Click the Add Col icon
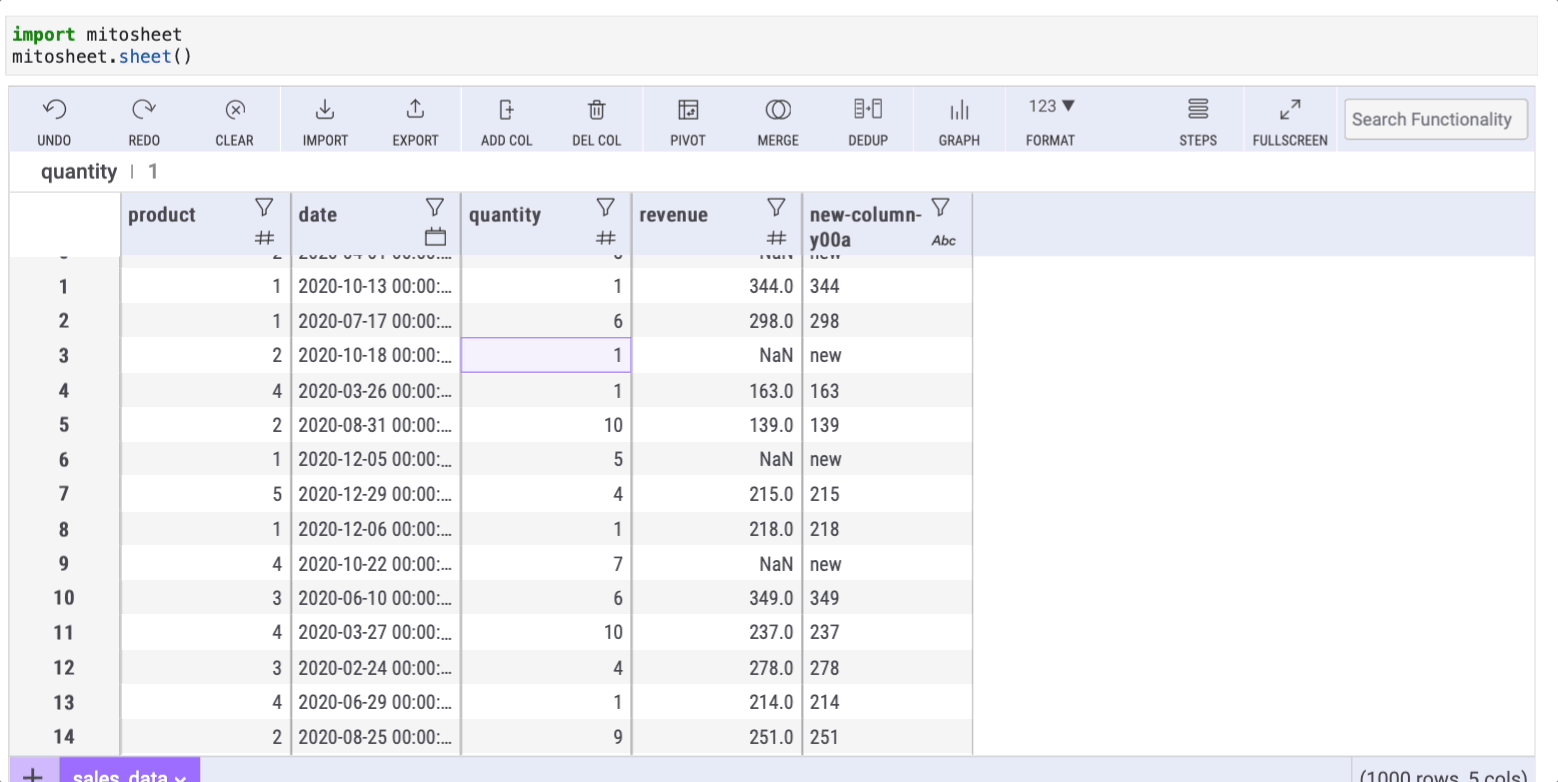Viewport: 1558px width, 782px height. point(506,110)
